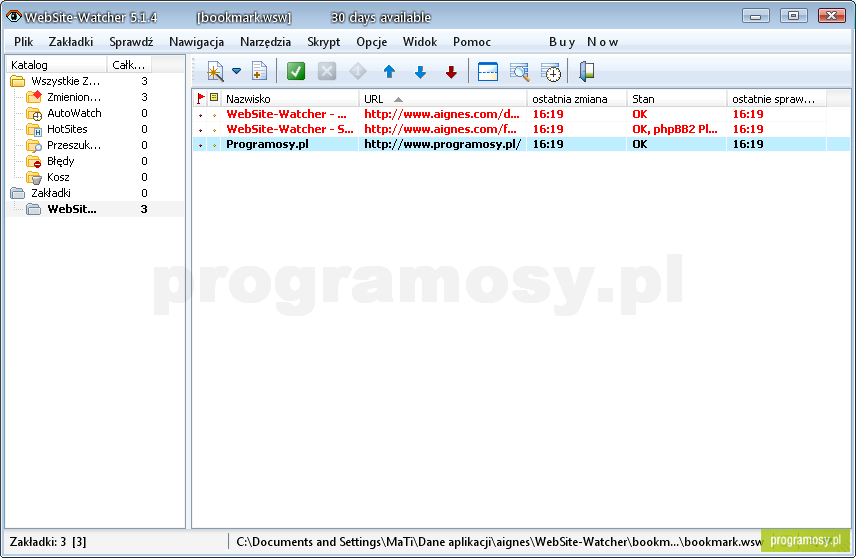Sort by the ostatnie spraw... column
Screen dimensions: 856x558
coord(777,99)
